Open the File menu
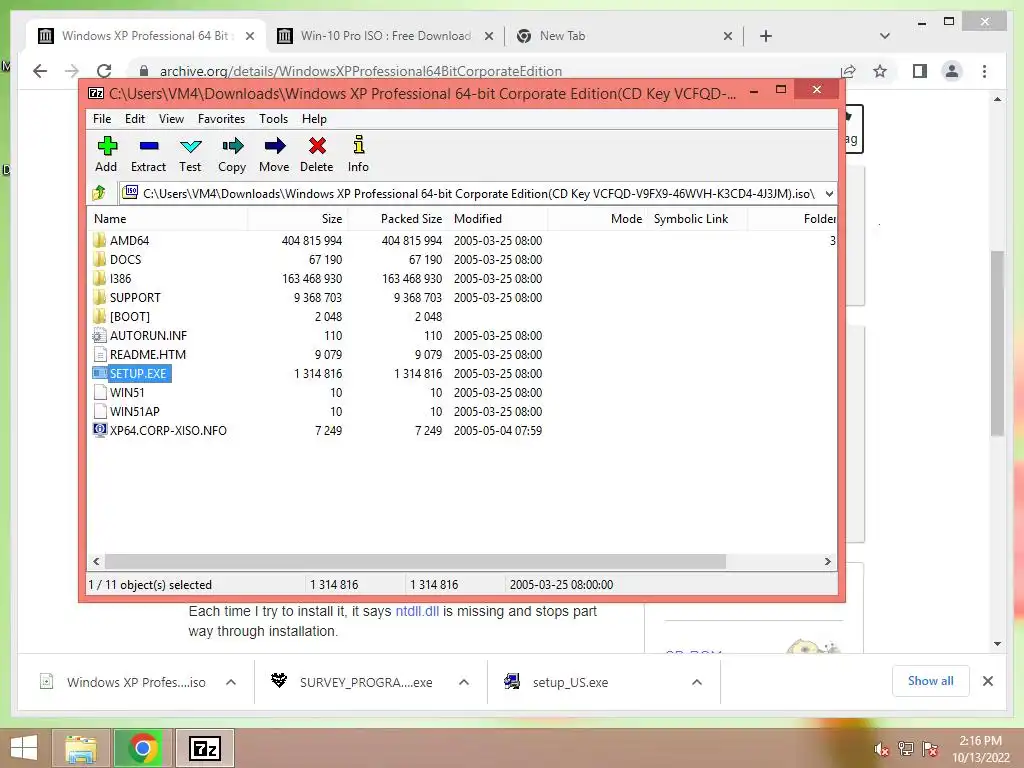Screen dimensions: 1024x768 pos(102,119)
